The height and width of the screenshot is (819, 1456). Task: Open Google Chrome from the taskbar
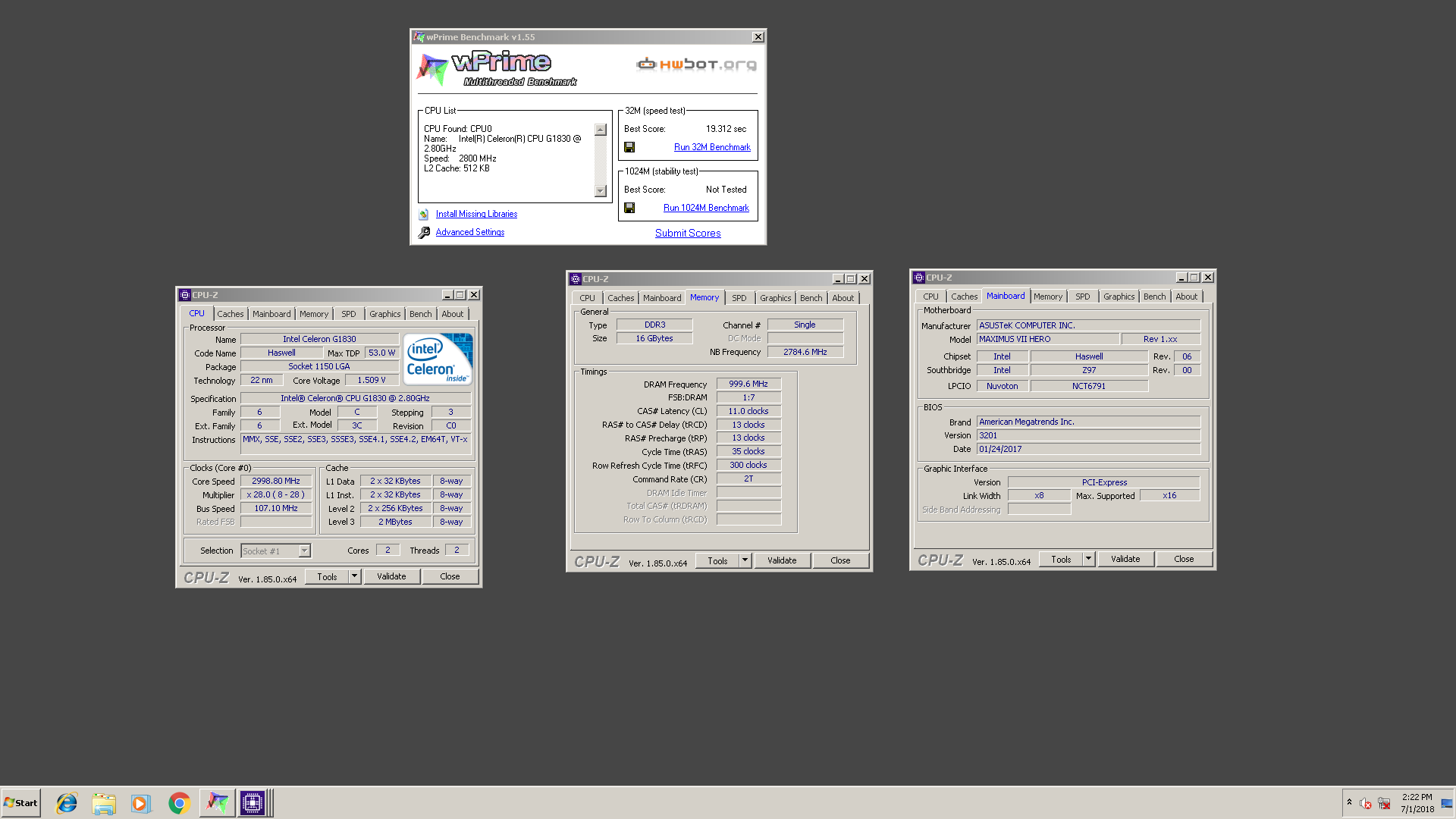click(179, 803)
